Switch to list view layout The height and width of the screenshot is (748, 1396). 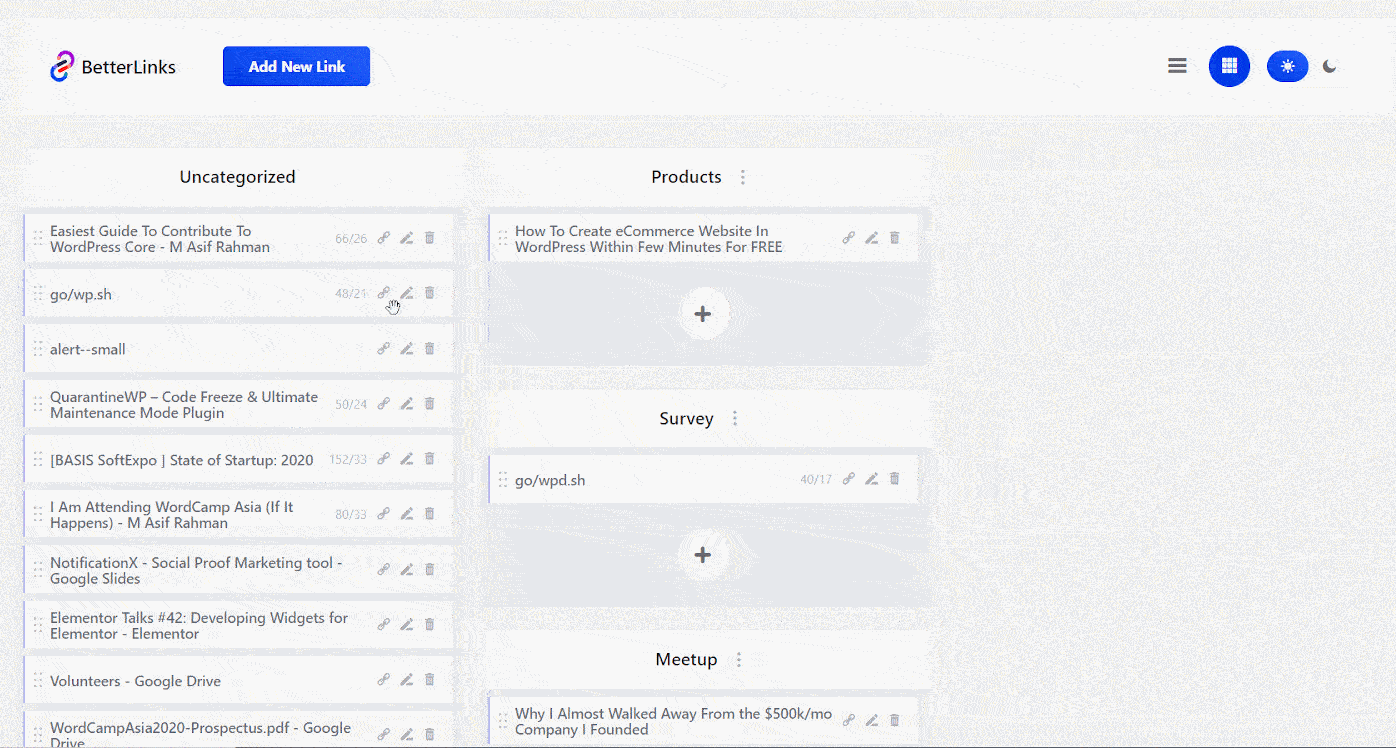tap(1177, 66)
